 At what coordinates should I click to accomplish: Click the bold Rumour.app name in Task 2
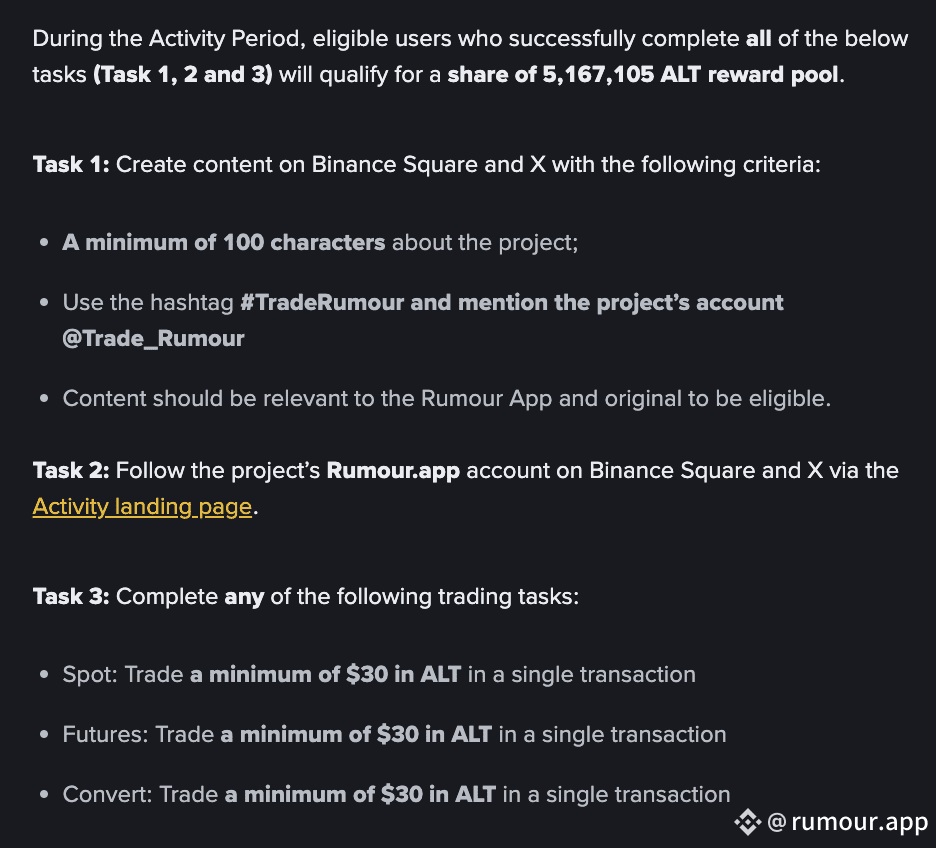393,471
